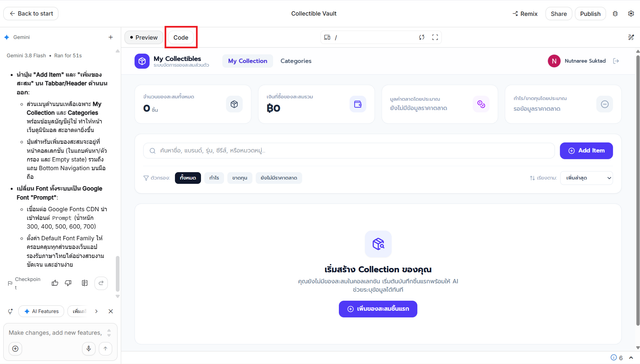640x364 pixels.
Task: Click the restore checkpoint arrow button
Action: pyautogui.click(x=101, y=283)
